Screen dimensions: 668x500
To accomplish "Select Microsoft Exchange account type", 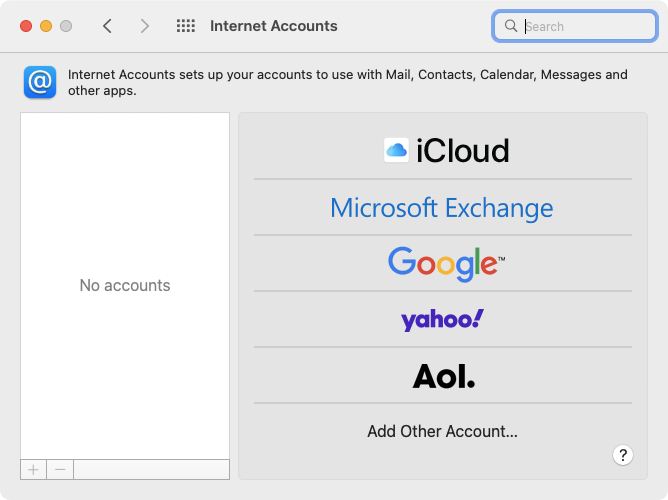I will 442,208.
